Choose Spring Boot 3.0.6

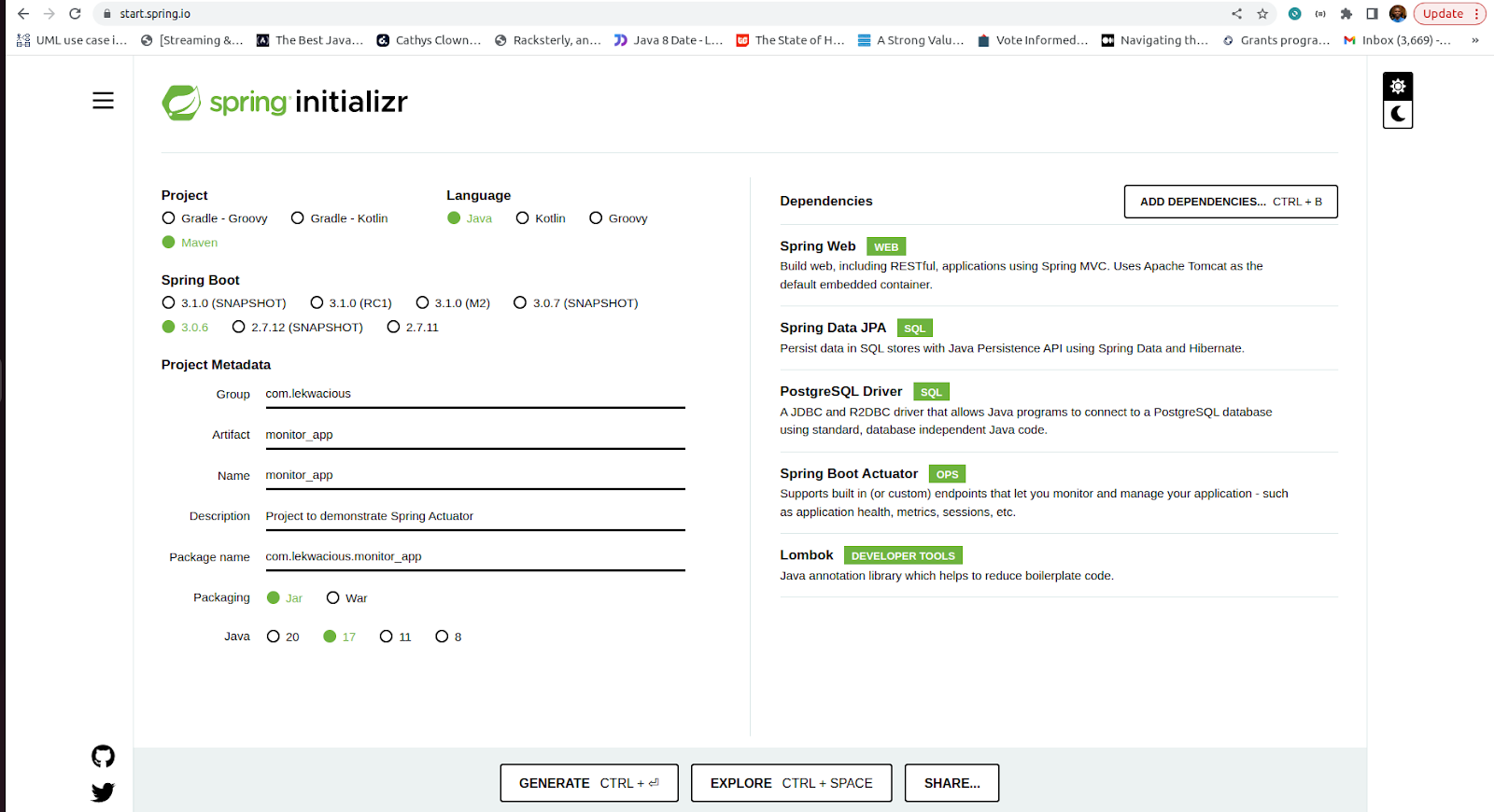185,328
